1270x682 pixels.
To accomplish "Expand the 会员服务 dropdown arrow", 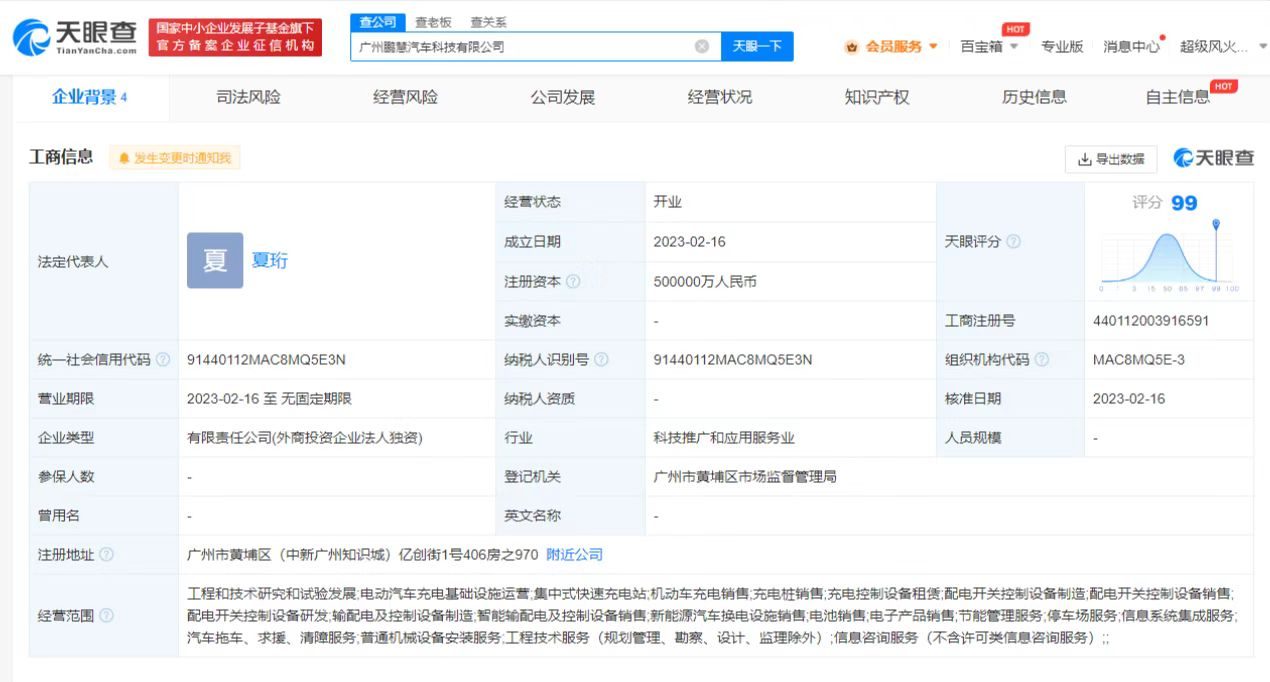I will pos(933,46).
